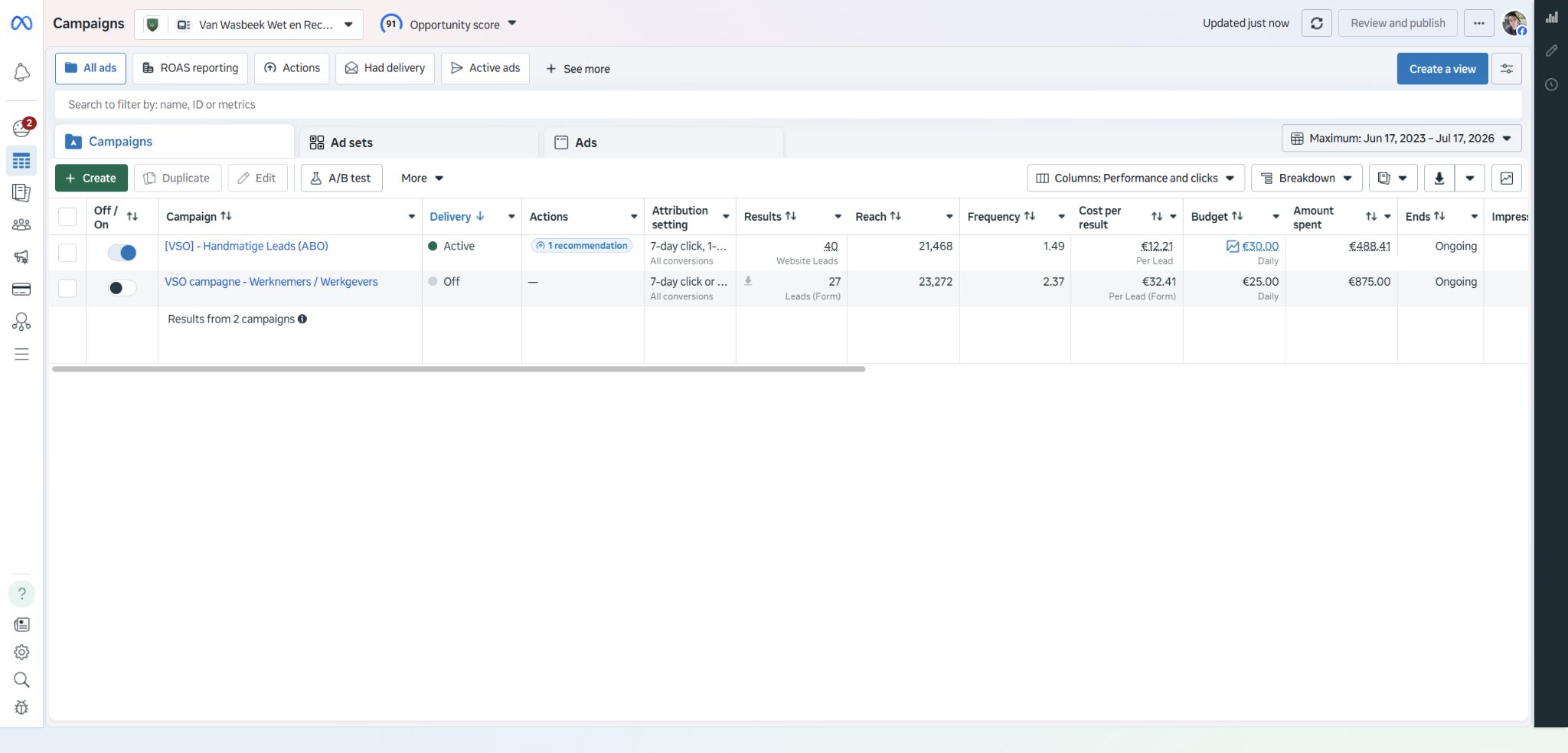
Task: Open the Campaigns table icon in the sidebar
Action: pos(21,161)
